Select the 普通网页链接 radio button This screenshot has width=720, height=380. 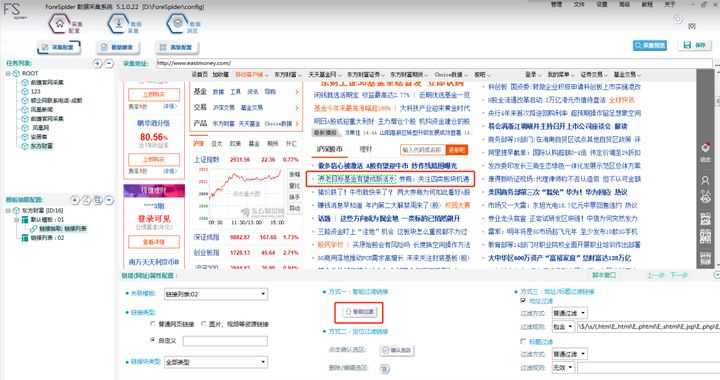coord(153,324)
